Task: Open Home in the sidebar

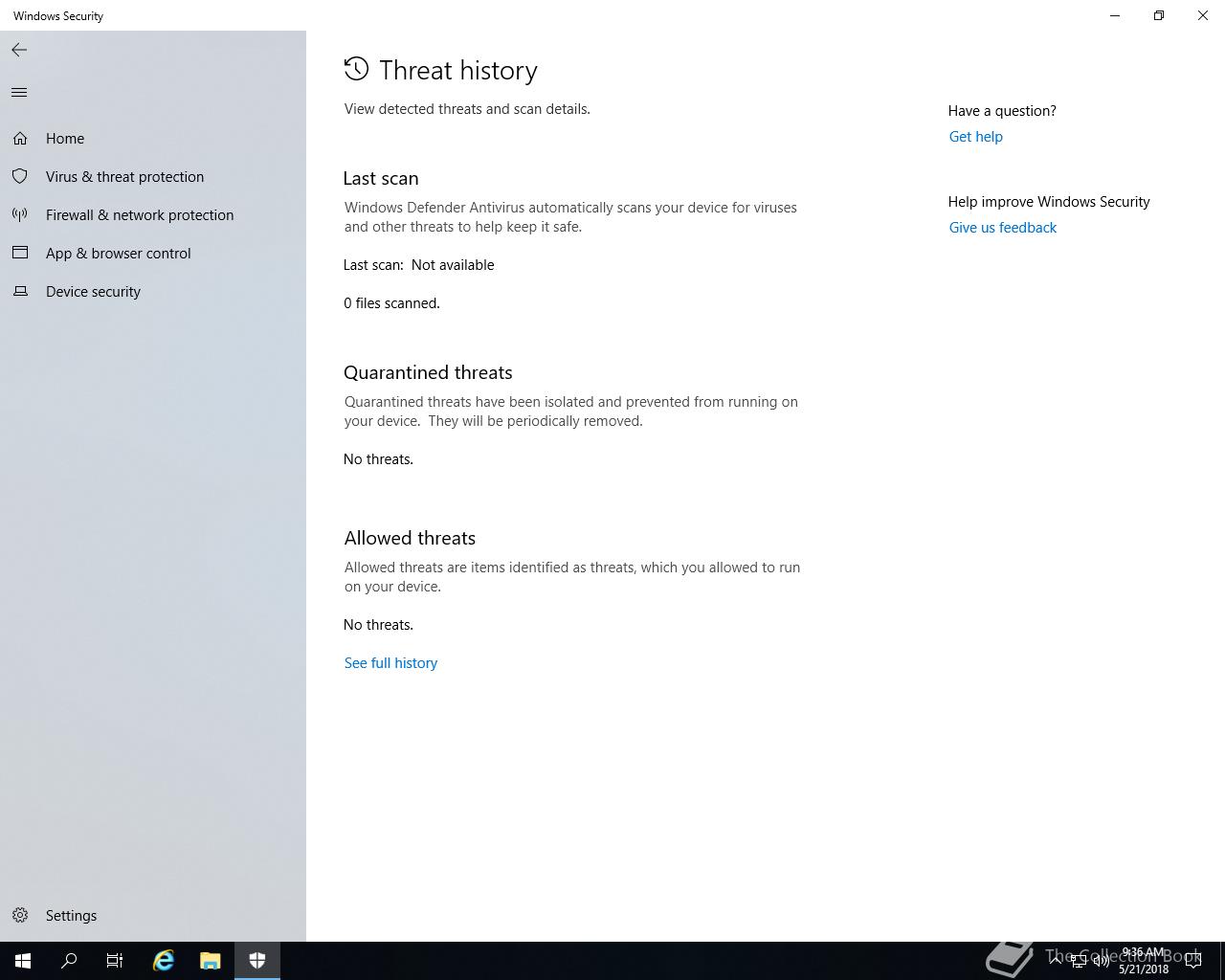Action: pyautogui.click(x=153, y=139)
